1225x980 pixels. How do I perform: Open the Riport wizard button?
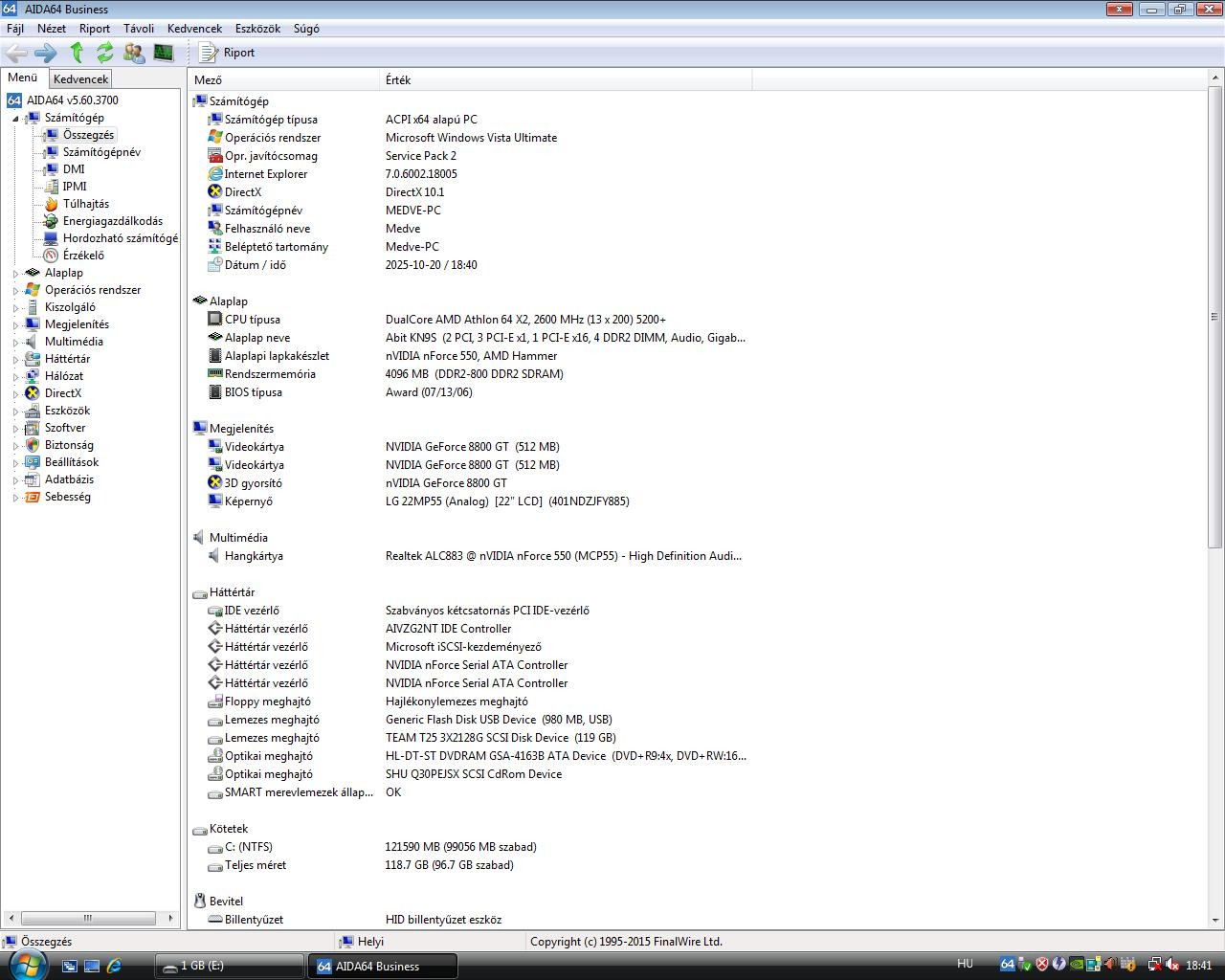(228, 53)
